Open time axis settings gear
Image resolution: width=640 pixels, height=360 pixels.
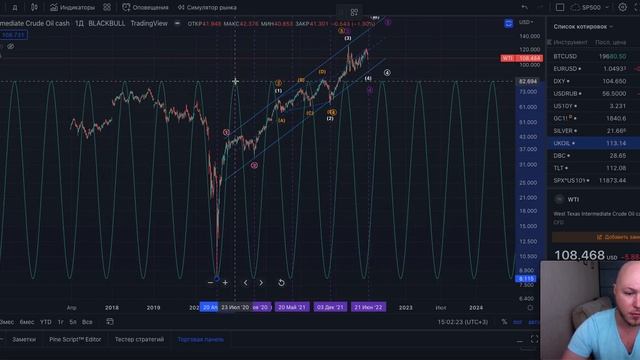(x=530, y=308)
